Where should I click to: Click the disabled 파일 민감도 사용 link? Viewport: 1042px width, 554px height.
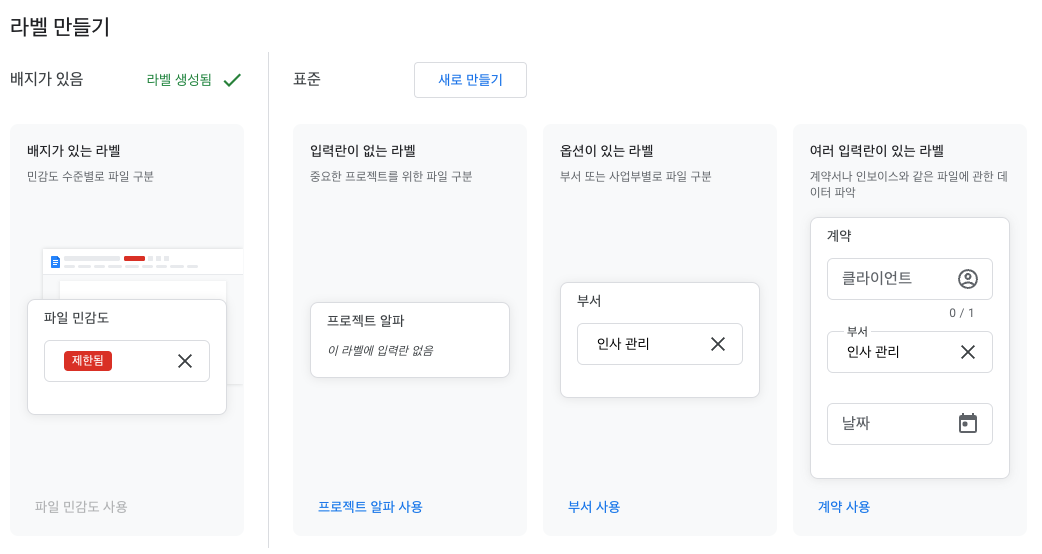point(81,507)
